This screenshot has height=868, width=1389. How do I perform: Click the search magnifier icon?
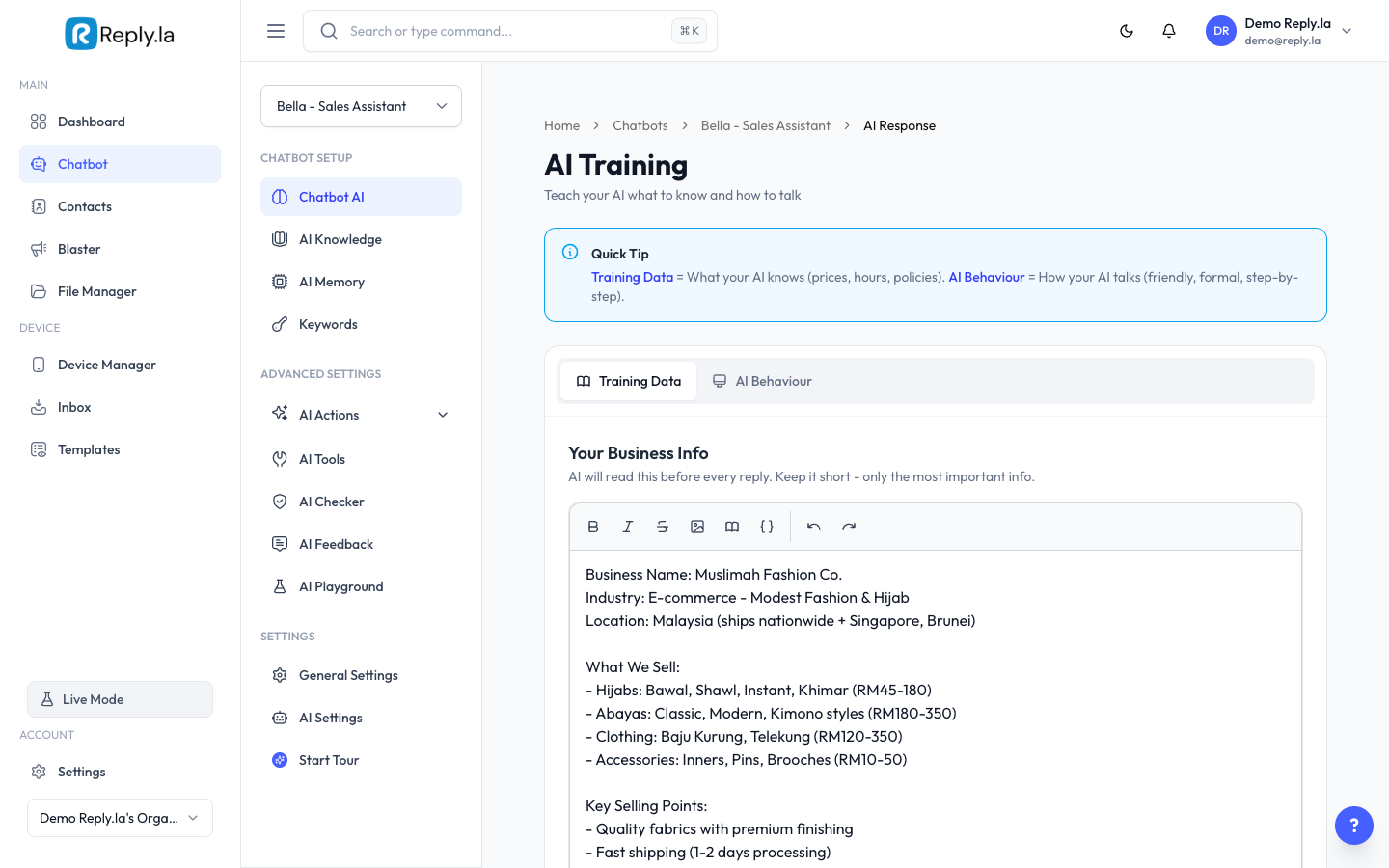[329, 31]
